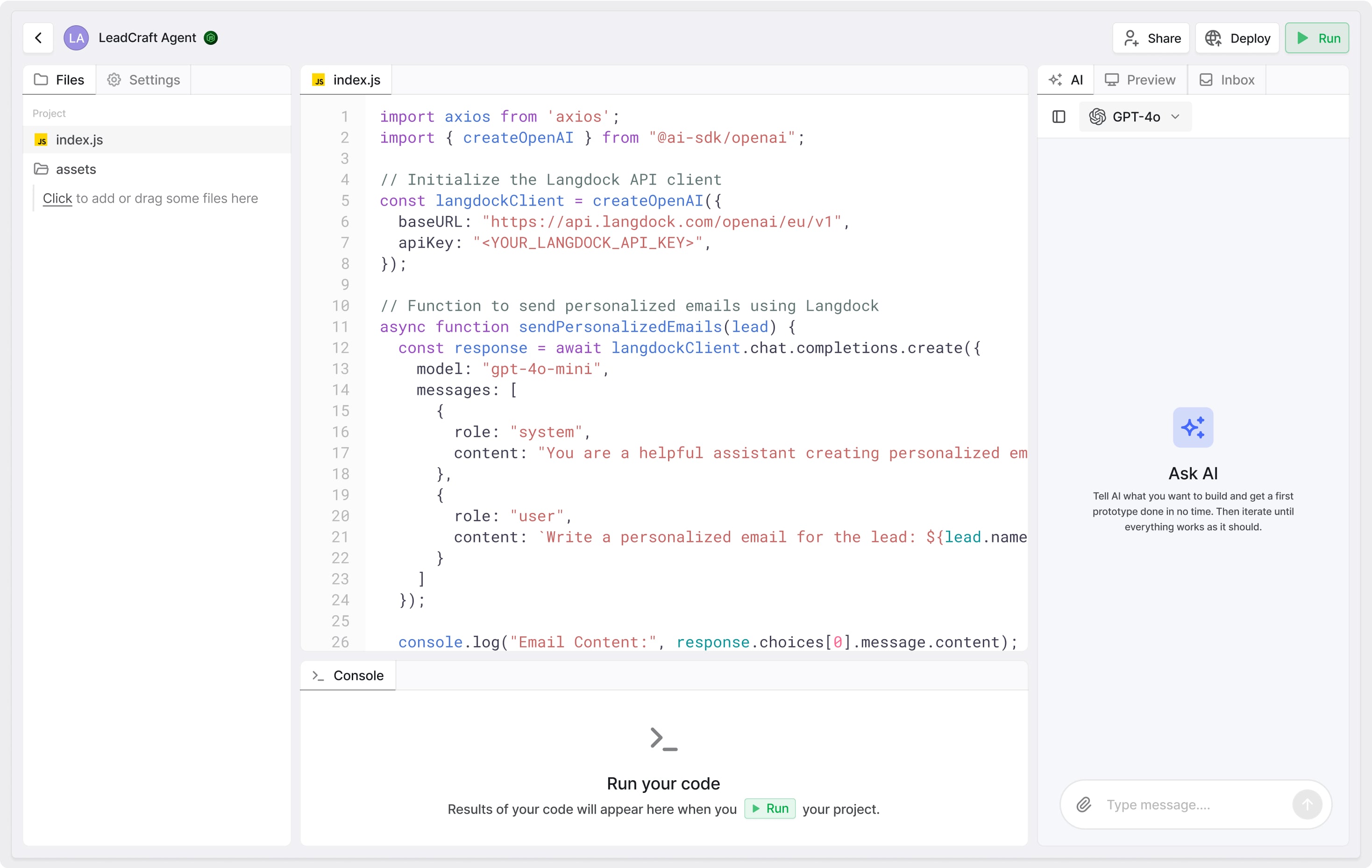Share the project via Share button

(x=1151, y=38)
